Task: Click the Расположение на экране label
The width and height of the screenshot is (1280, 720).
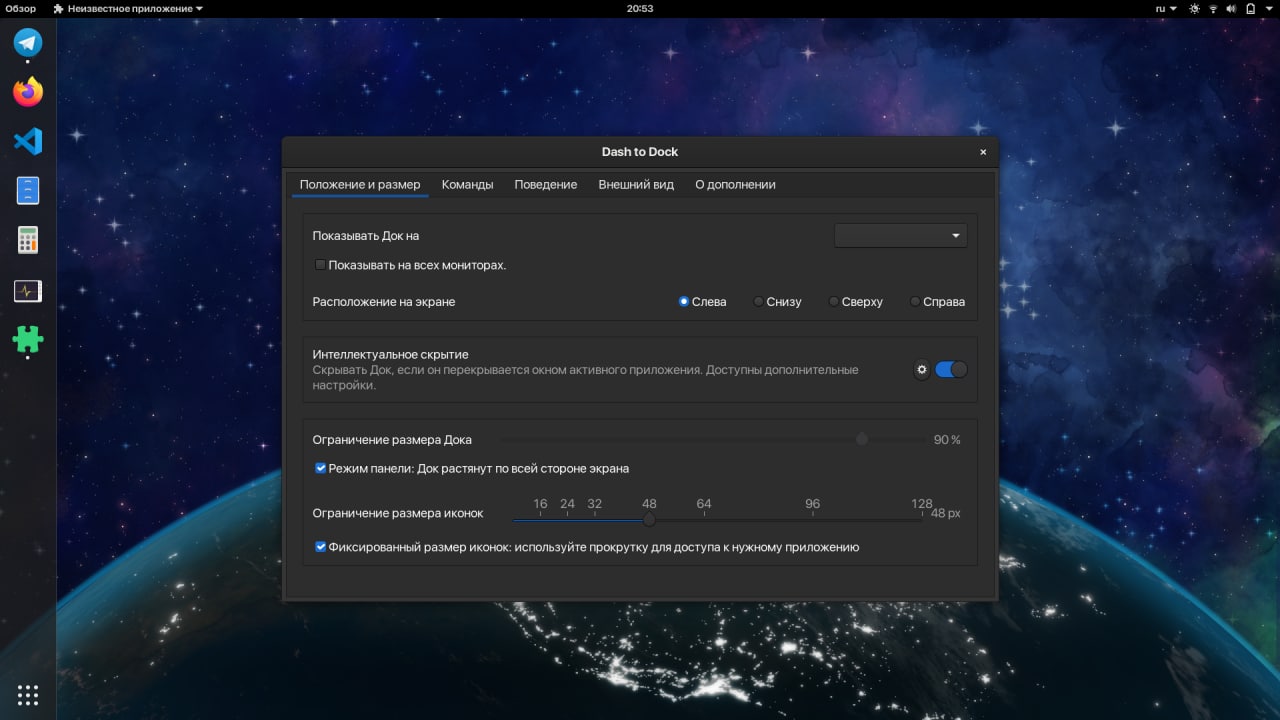Action: click(x=384, y=302)
